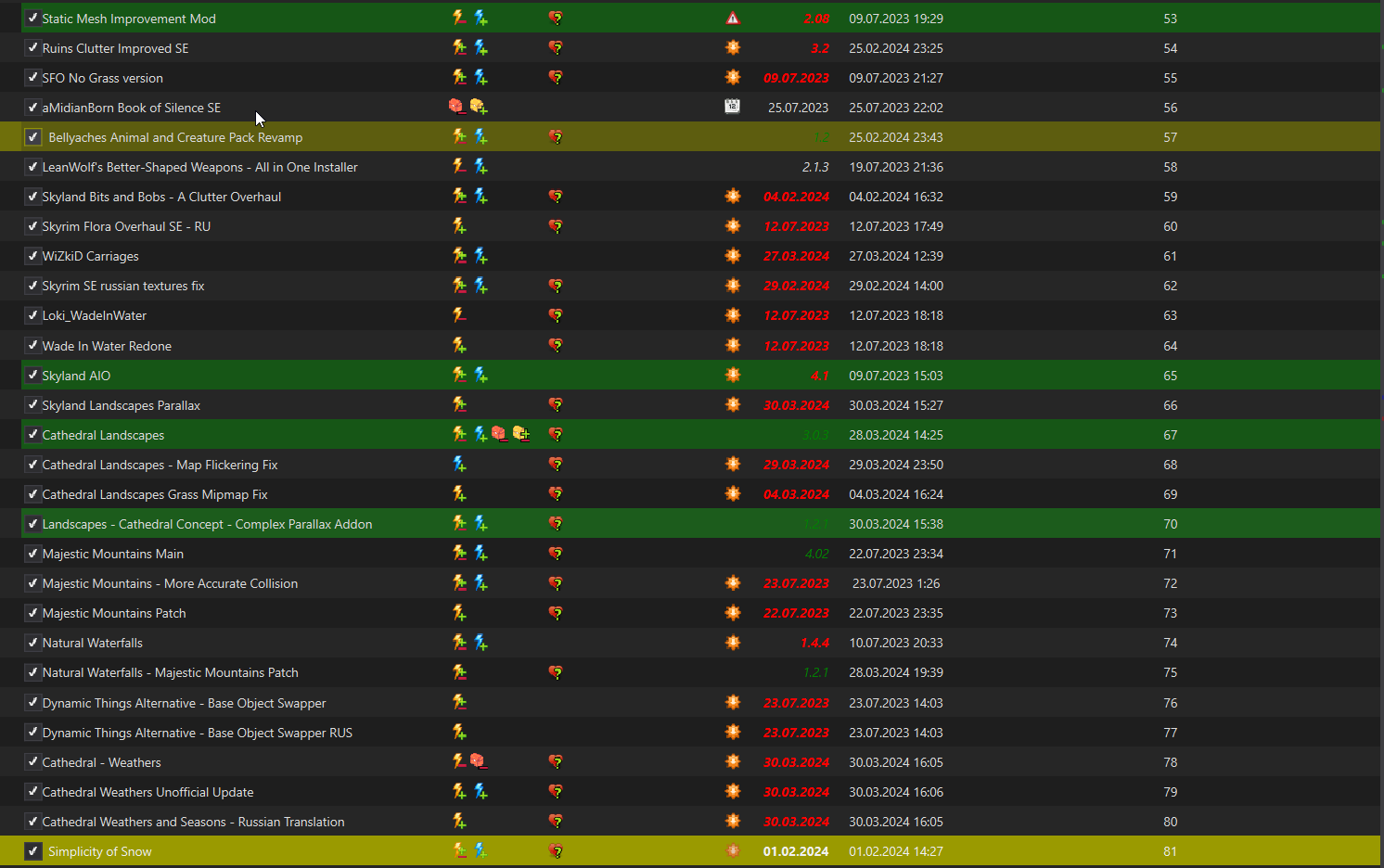Click the blue lightning conflict icon on SFO No Grass version

coord(481,77)
